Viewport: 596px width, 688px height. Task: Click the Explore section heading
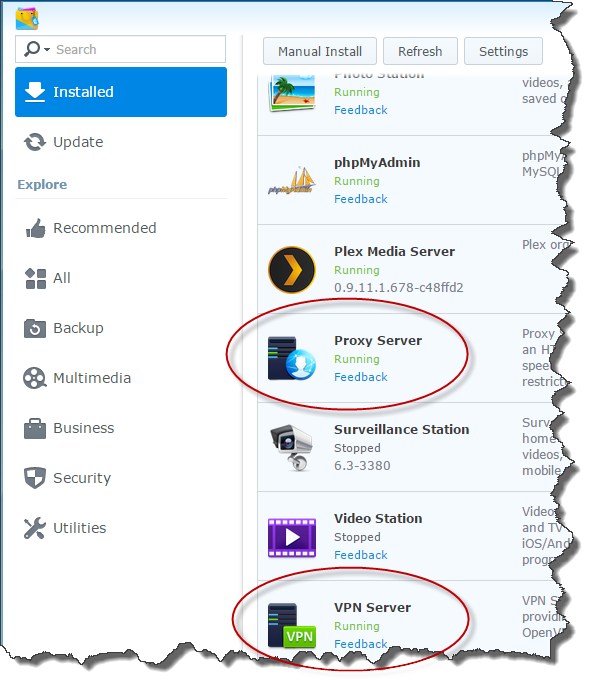pyautogui.click(x=42, y=185)
